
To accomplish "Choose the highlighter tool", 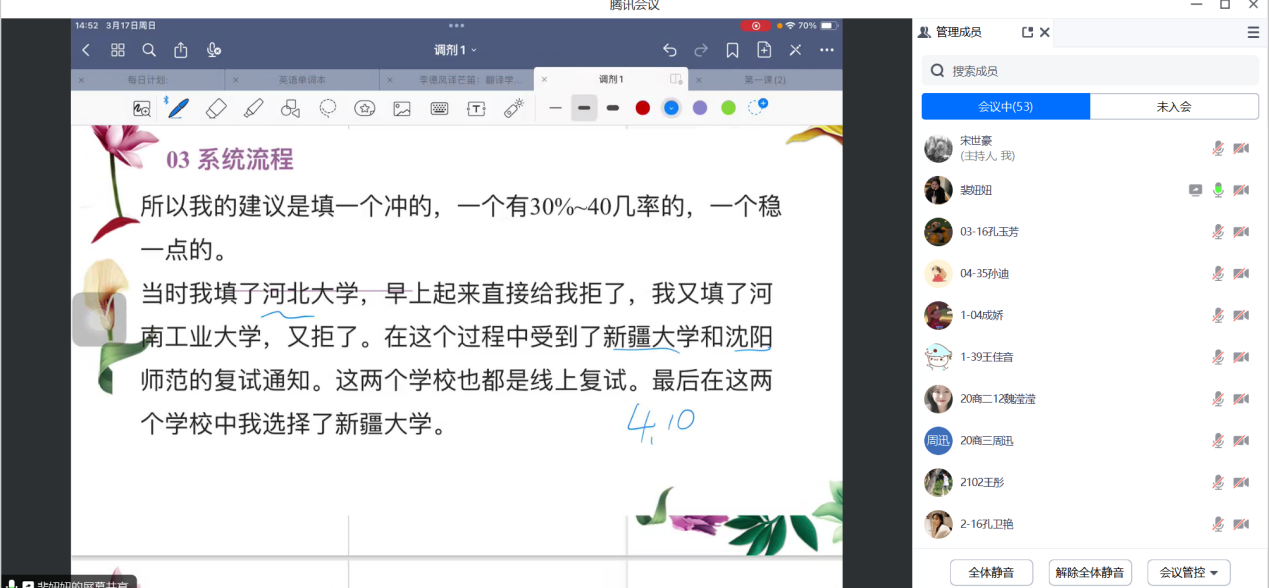I will (253, 108).
